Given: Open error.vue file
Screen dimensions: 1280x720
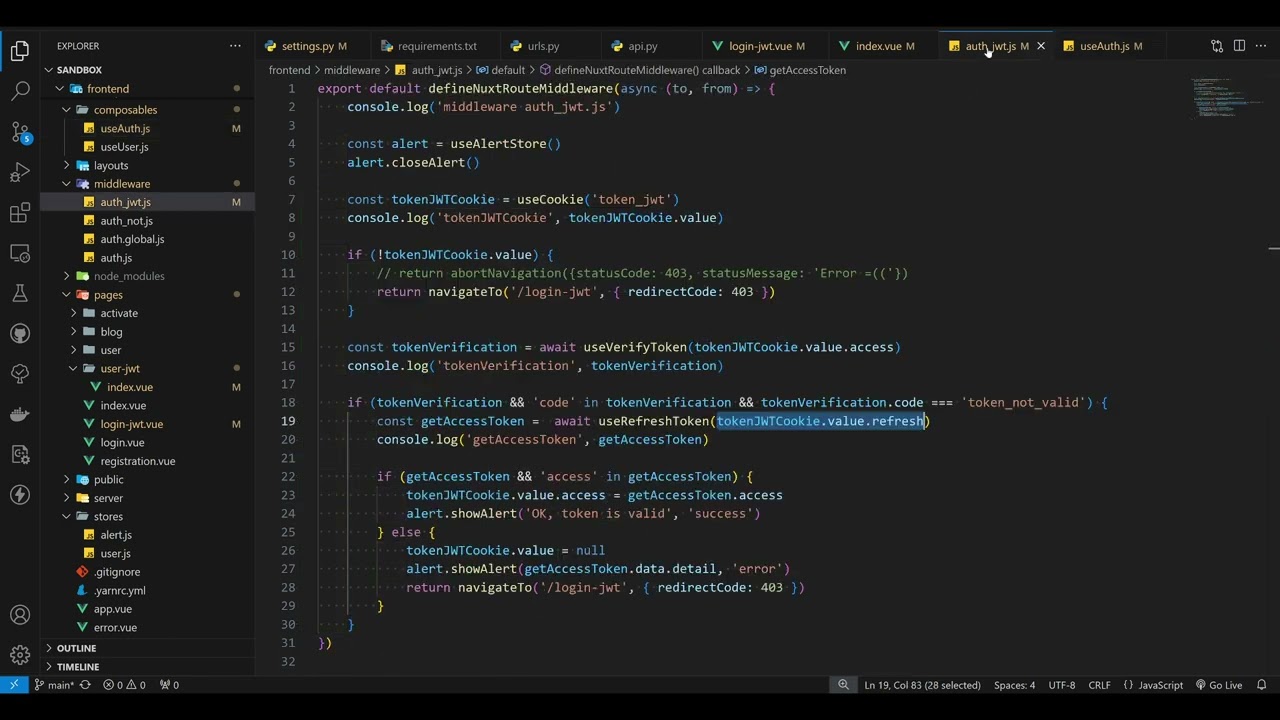Looking at the screenshot, I should pyautogui.click(x=115, y=628).
